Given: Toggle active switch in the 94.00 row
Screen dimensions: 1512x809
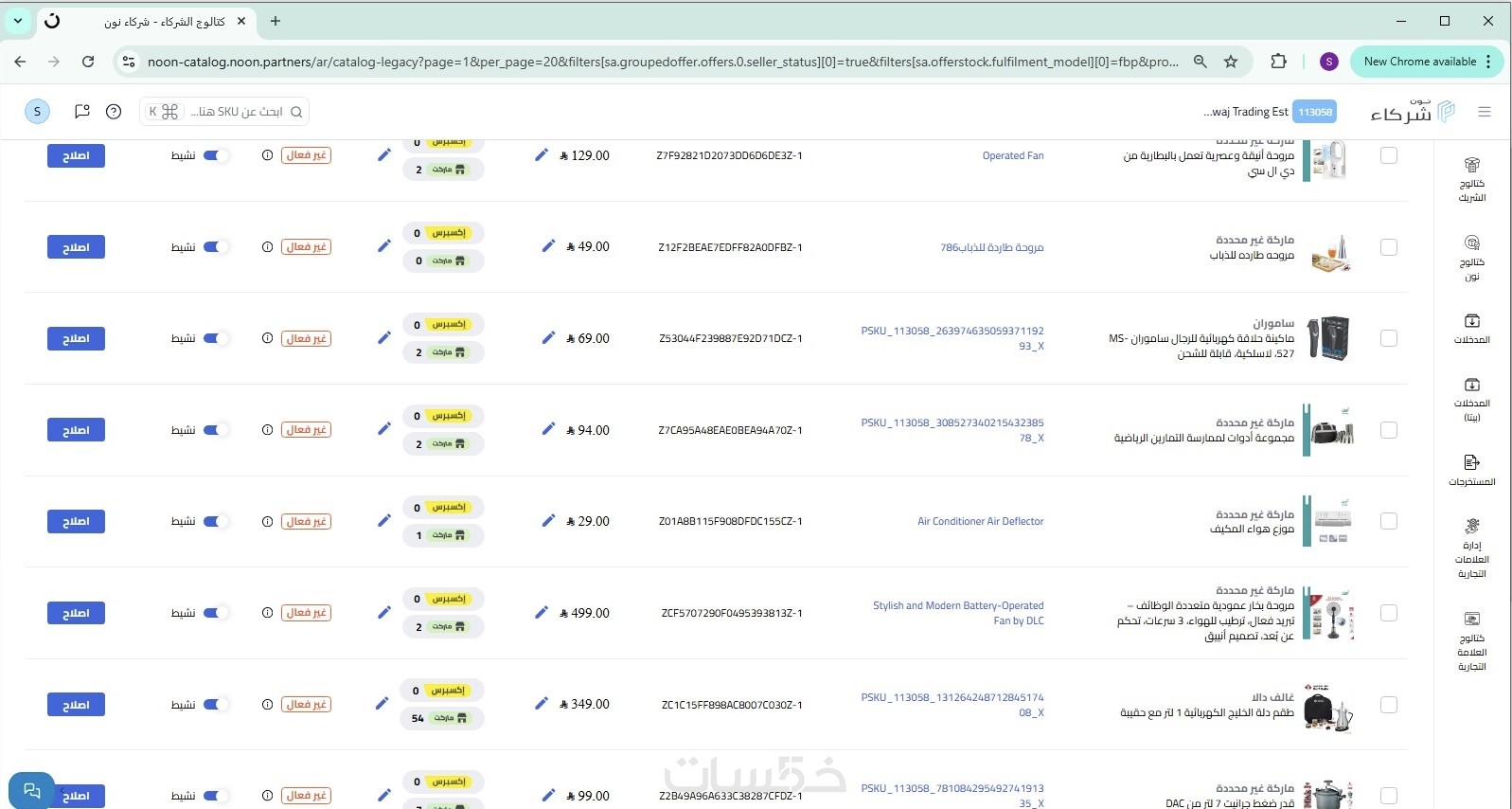Looking at the screenshot, I should coord(216,430).
